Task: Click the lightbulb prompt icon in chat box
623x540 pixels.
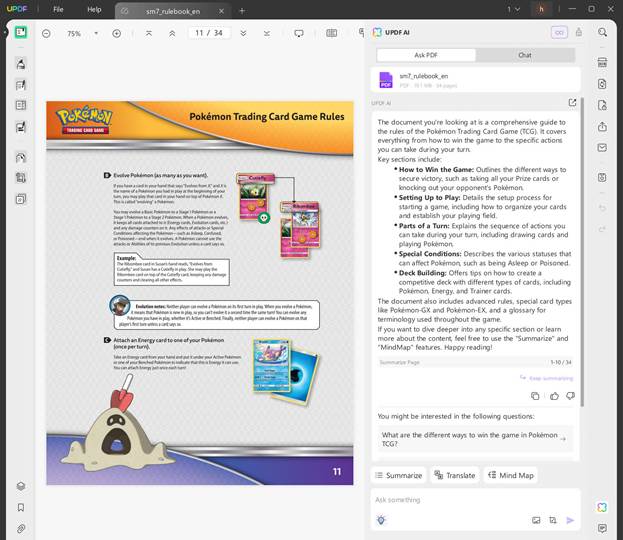Action: pyautogui.click(x=381, y=520)
